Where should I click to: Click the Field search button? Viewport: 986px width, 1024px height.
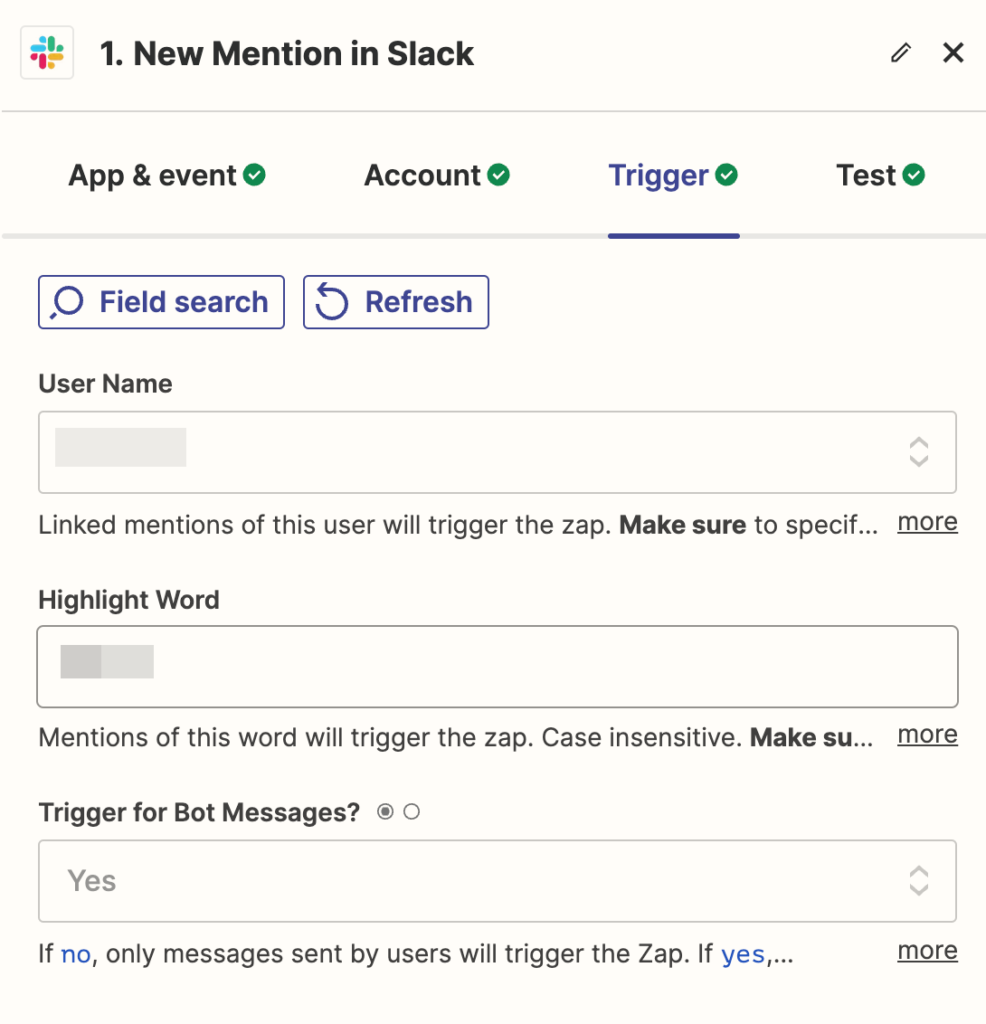coord(161,302)
